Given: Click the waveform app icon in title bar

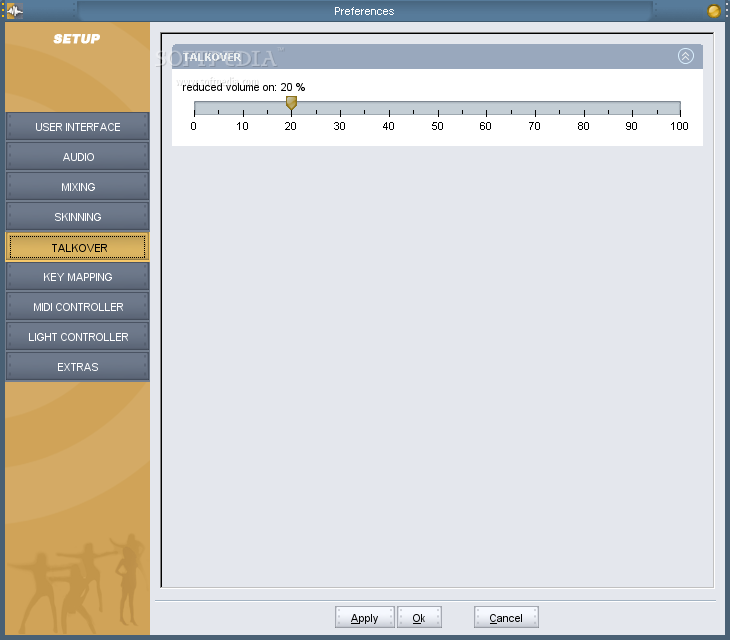Looking at the screenshot, I should tap(15, 11).
